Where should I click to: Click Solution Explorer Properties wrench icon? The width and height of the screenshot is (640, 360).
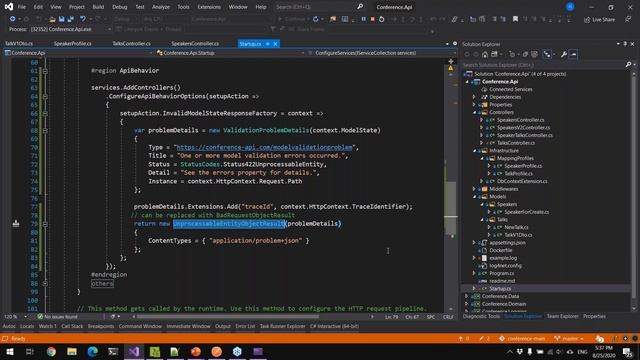click(564, 54)
